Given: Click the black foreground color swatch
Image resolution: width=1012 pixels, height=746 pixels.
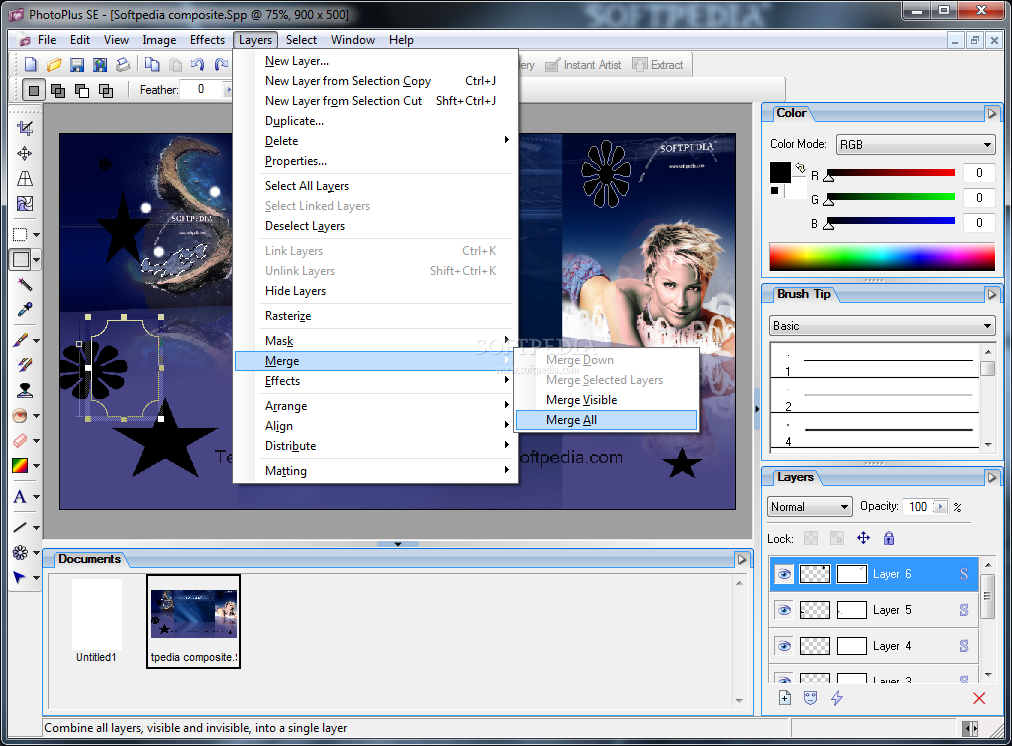Looking at the screenshot, I should pos(780,172).
